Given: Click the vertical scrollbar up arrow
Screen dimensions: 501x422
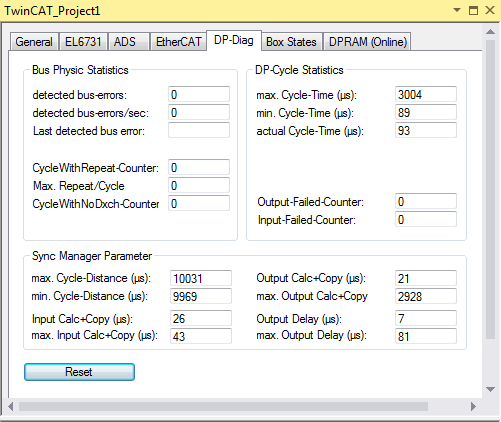Looking at the screenshot, I should [x=490, y=32].
